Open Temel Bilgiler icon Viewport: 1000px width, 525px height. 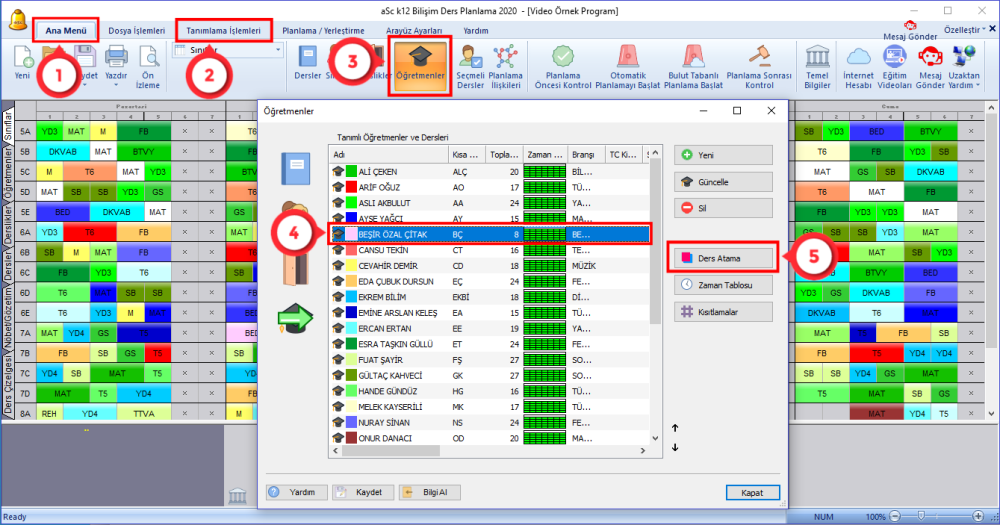point(818,67)
